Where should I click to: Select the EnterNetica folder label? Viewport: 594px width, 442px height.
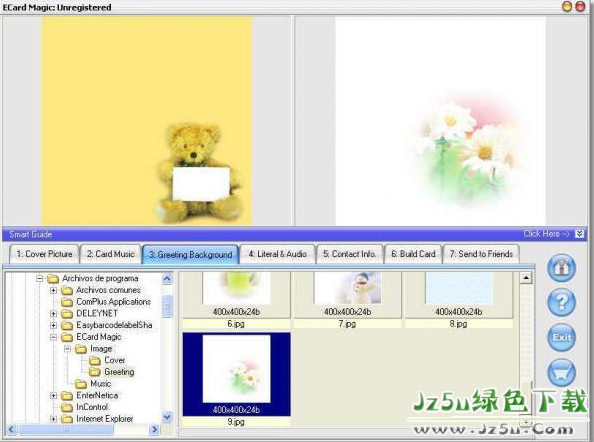[x=97, y=395]
